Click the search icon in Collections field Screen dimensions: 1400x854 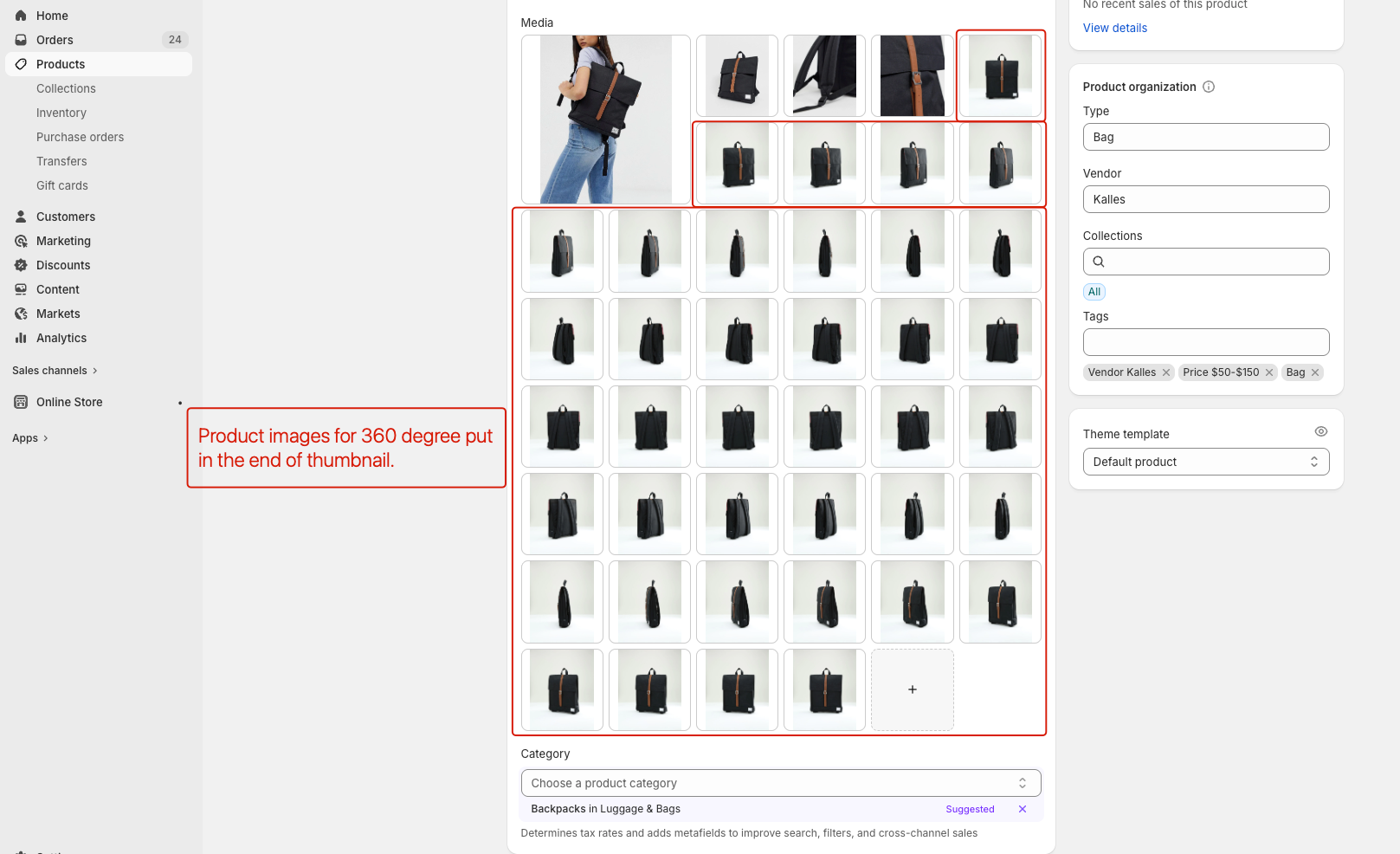point(1098,261)
